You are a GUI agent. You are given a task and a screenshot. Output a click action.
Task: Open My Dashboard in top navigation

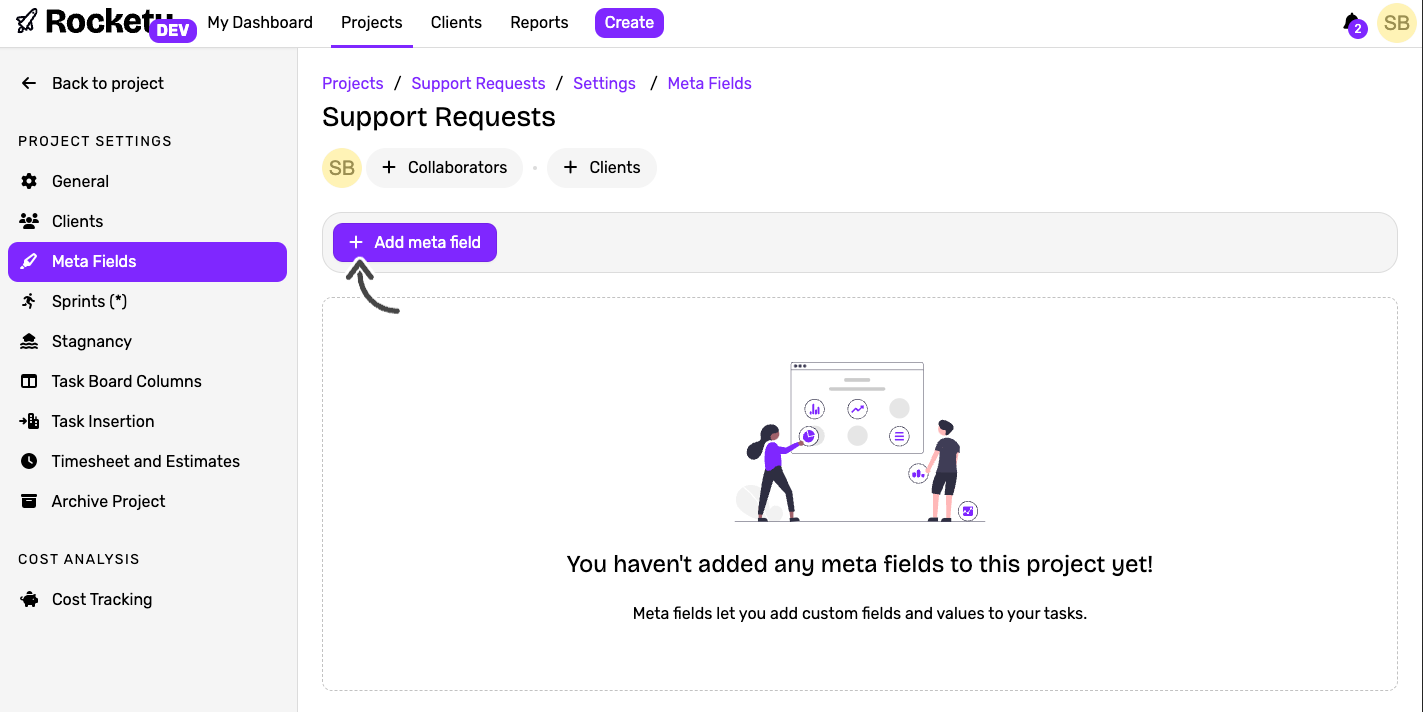click(x=260, y=22)
